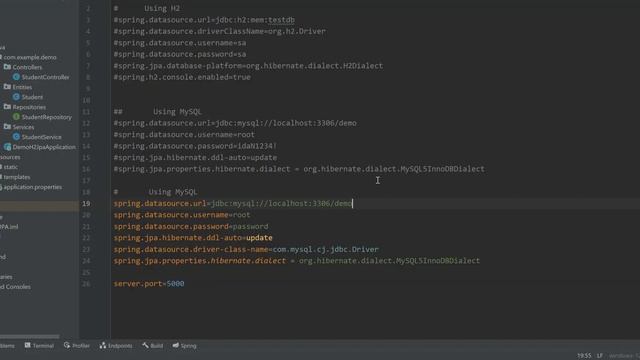Select DemoH2JpaApplication in project tree
Viewport: 640px width, 360px height.
[44, 147]
